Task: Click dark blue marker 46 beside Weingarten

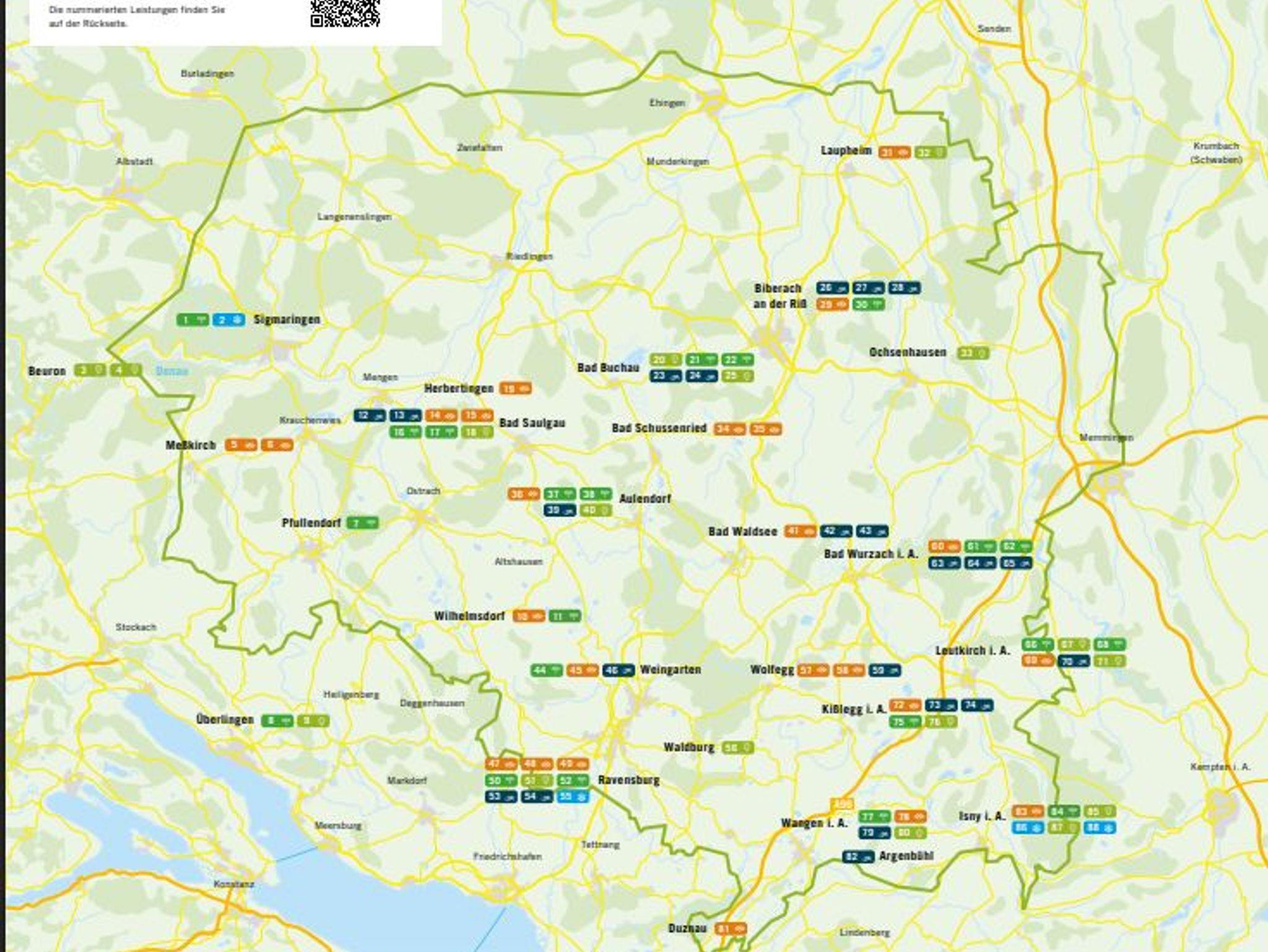Action: pos(618,670)
